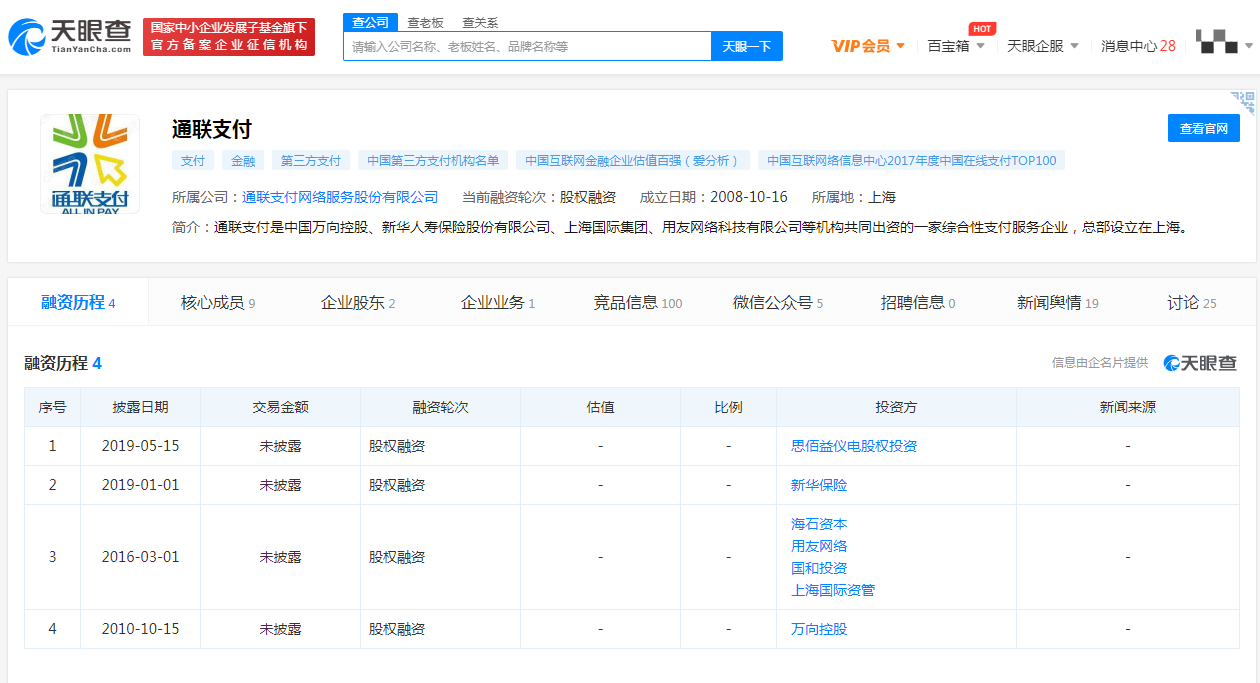
Task: Open investor 海石资本 link
Action: (x=819, y=524)
